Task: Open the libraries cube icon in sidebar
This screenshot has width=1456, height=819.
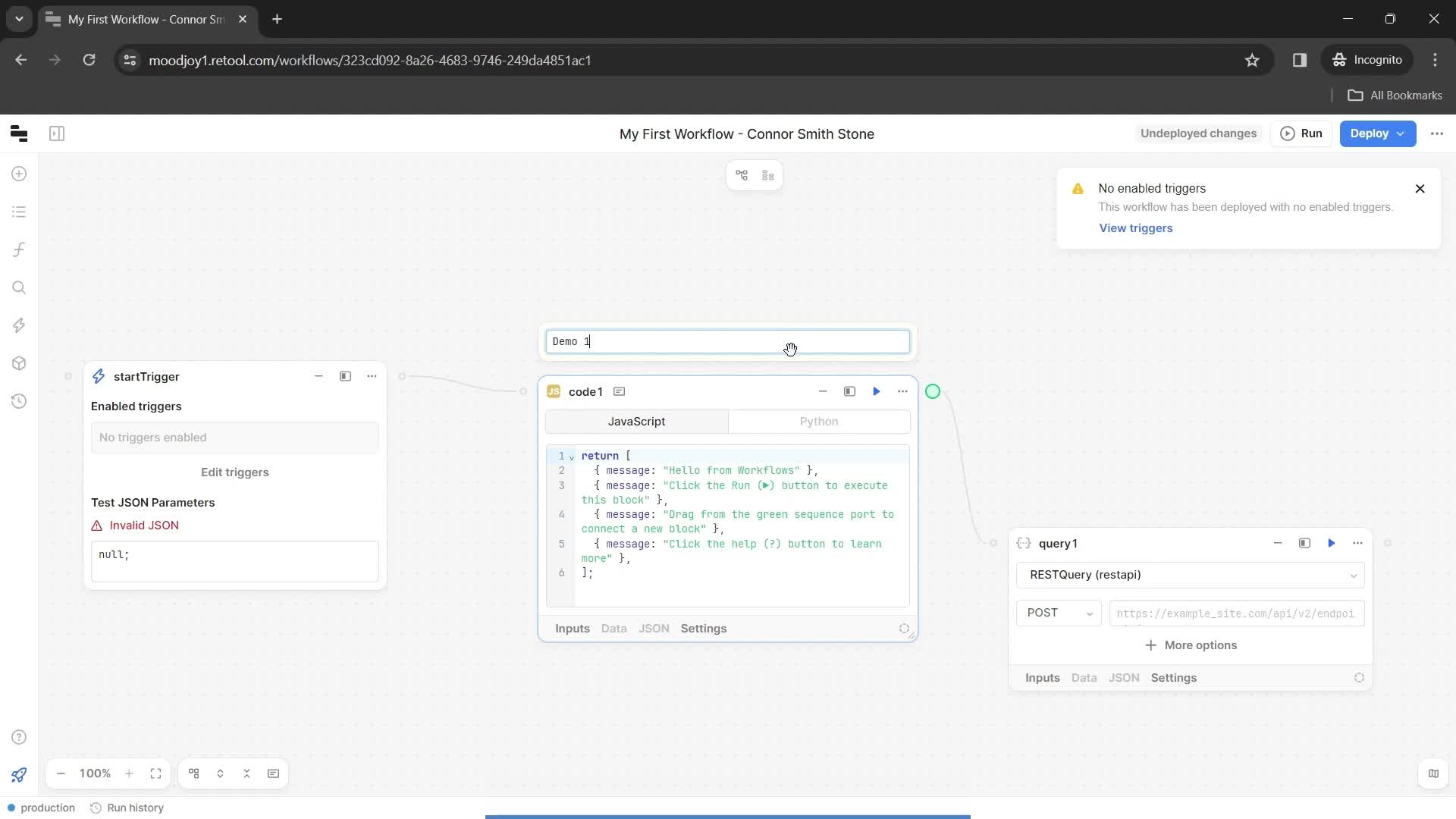Action: pos(19,363)
